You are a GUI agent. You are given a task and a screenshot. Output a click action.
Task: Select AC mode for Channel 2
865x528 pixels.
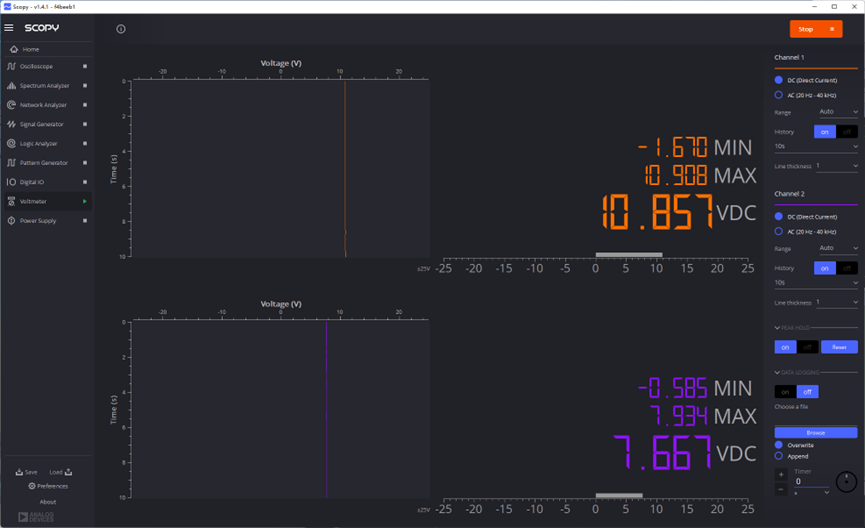point(778,231)
